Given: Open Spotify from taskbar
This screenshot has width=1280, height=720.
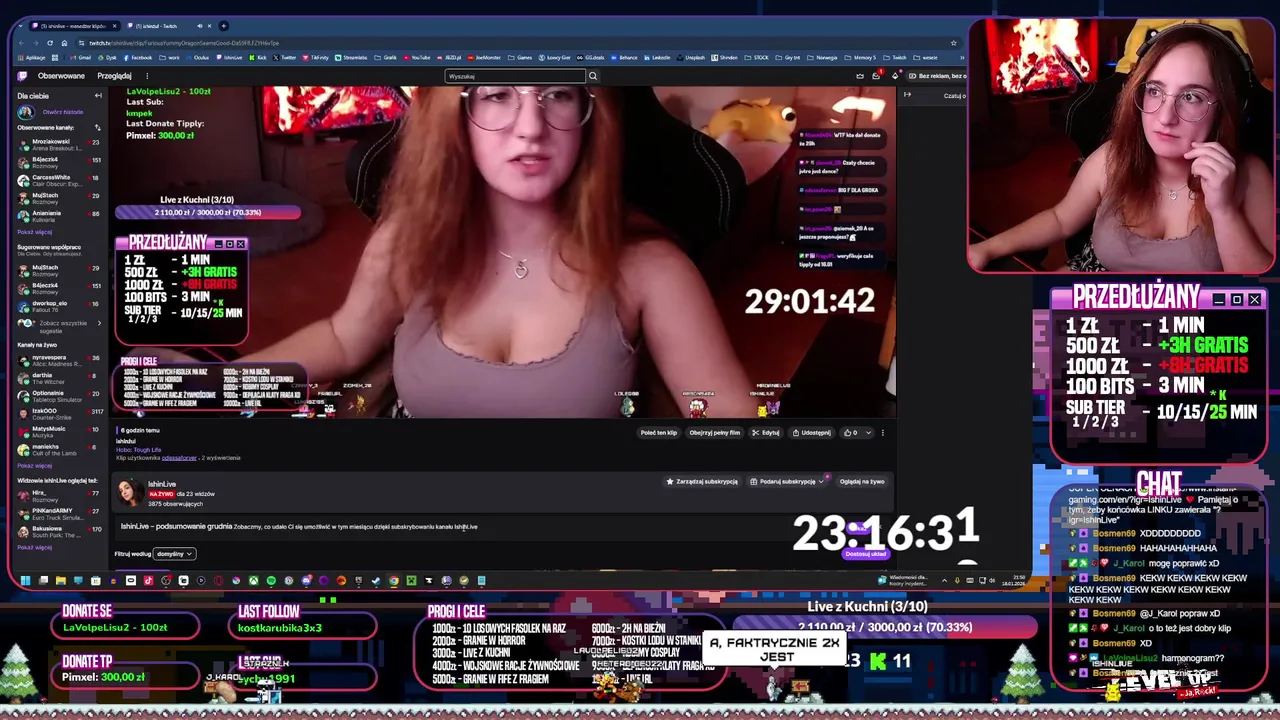Looking at the screenshot, I should click(x=271, y=580).
